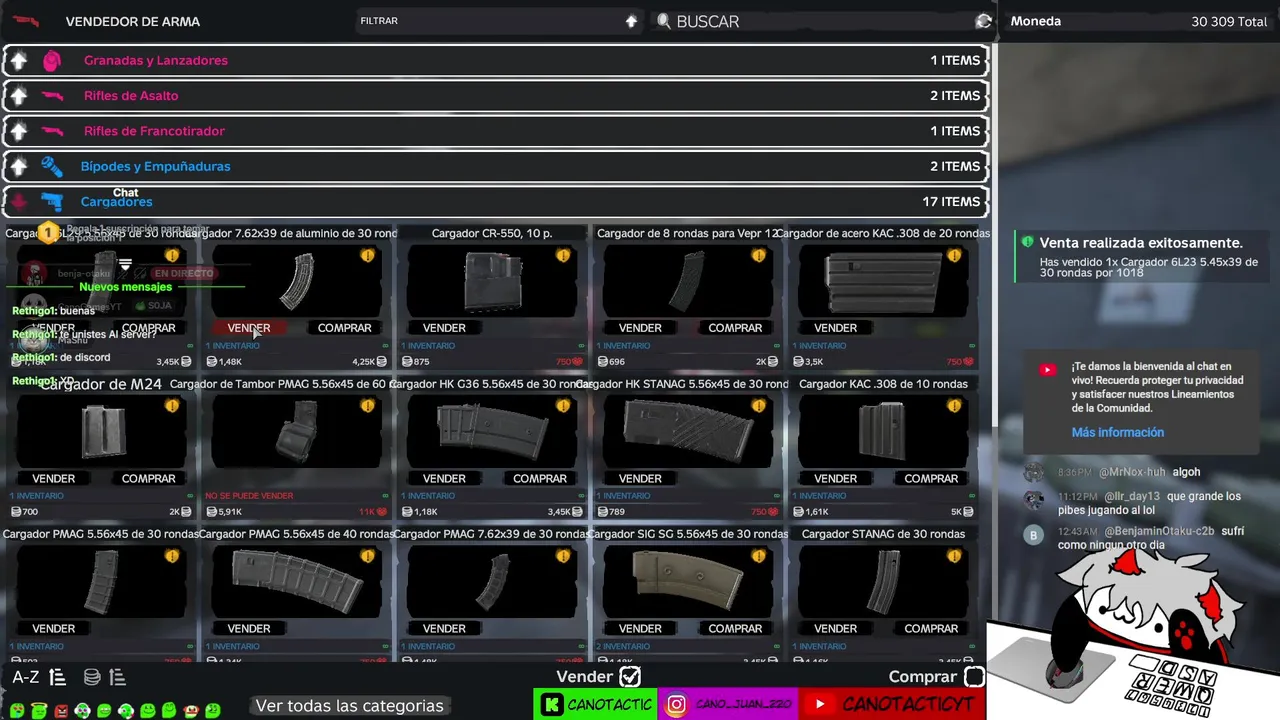This screenshot has width=1280, height=720.
Task: Click Nuevos mensajes chat divider label
Action: 125,287
